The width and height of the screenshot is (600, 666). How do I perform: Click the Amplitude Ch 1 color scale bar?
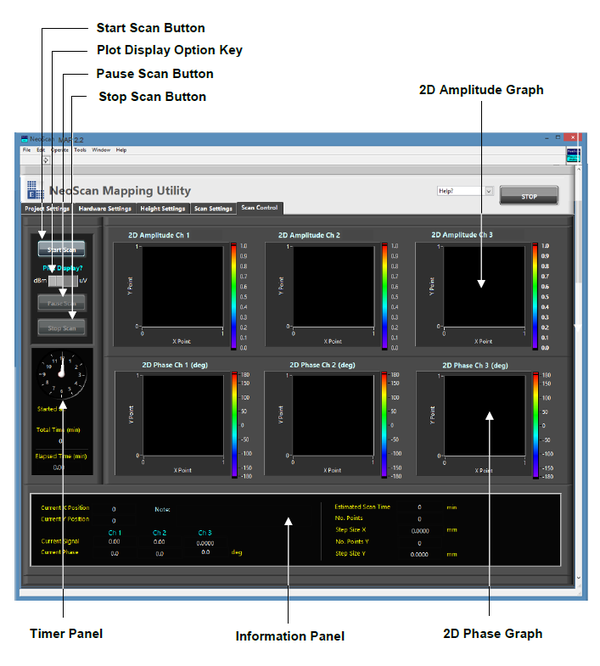coord(234,296)
